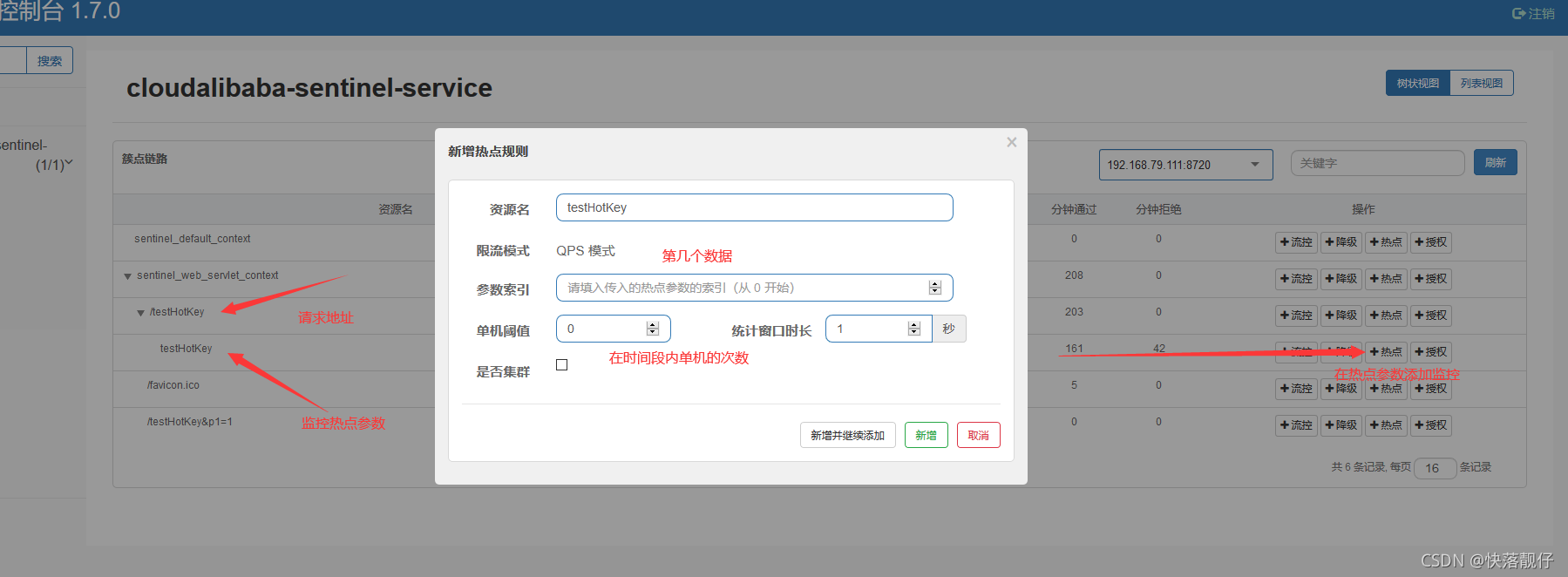The height and width of the screenshot is (577, 1568).
Task: Add 流控 for /testHotKey&p1=1 row
Action: pos(1296,425)
